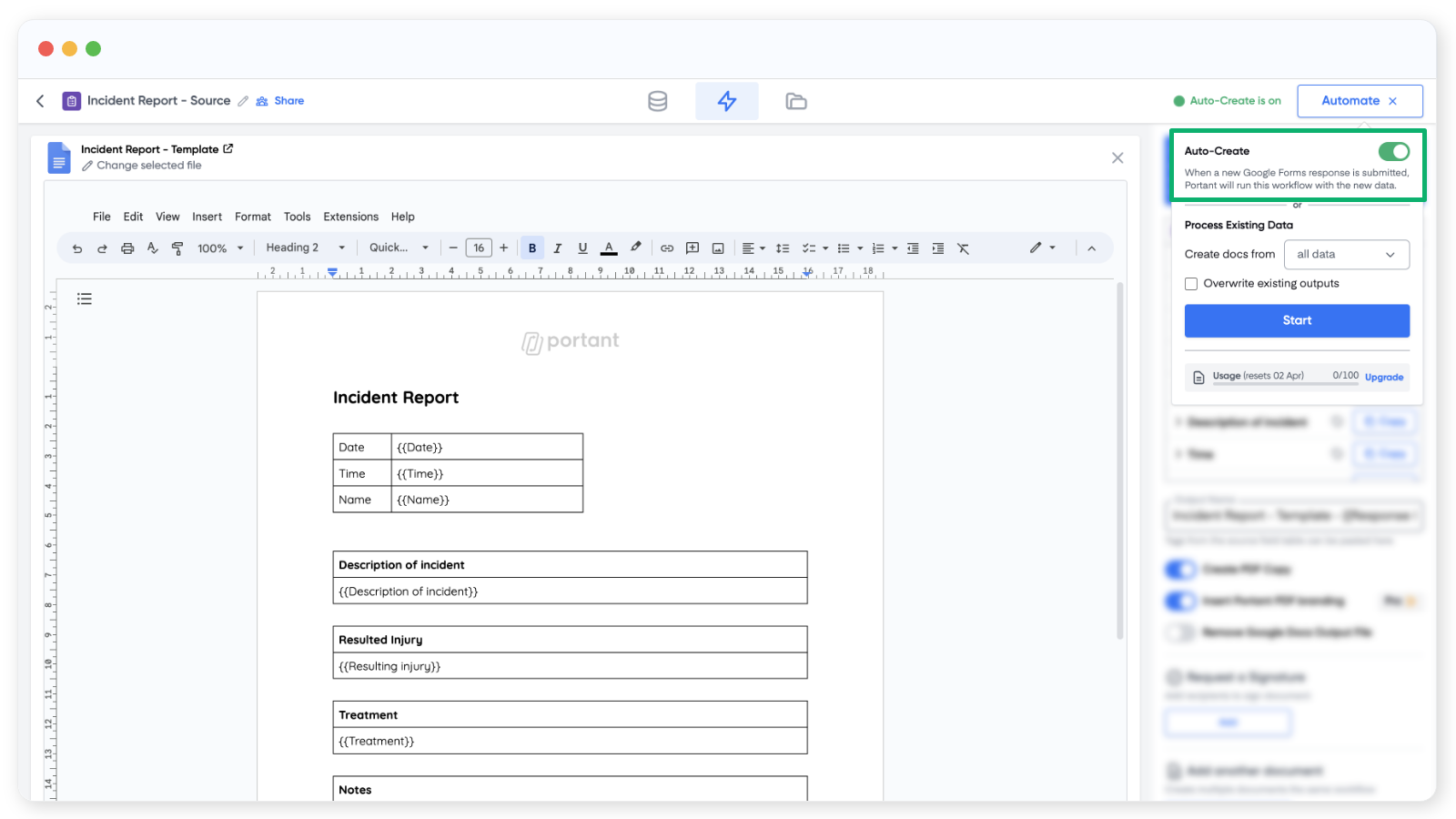The image size is (1456, 819).
Task: Click the print icon in toolbar
Action: tap(127, 248)
